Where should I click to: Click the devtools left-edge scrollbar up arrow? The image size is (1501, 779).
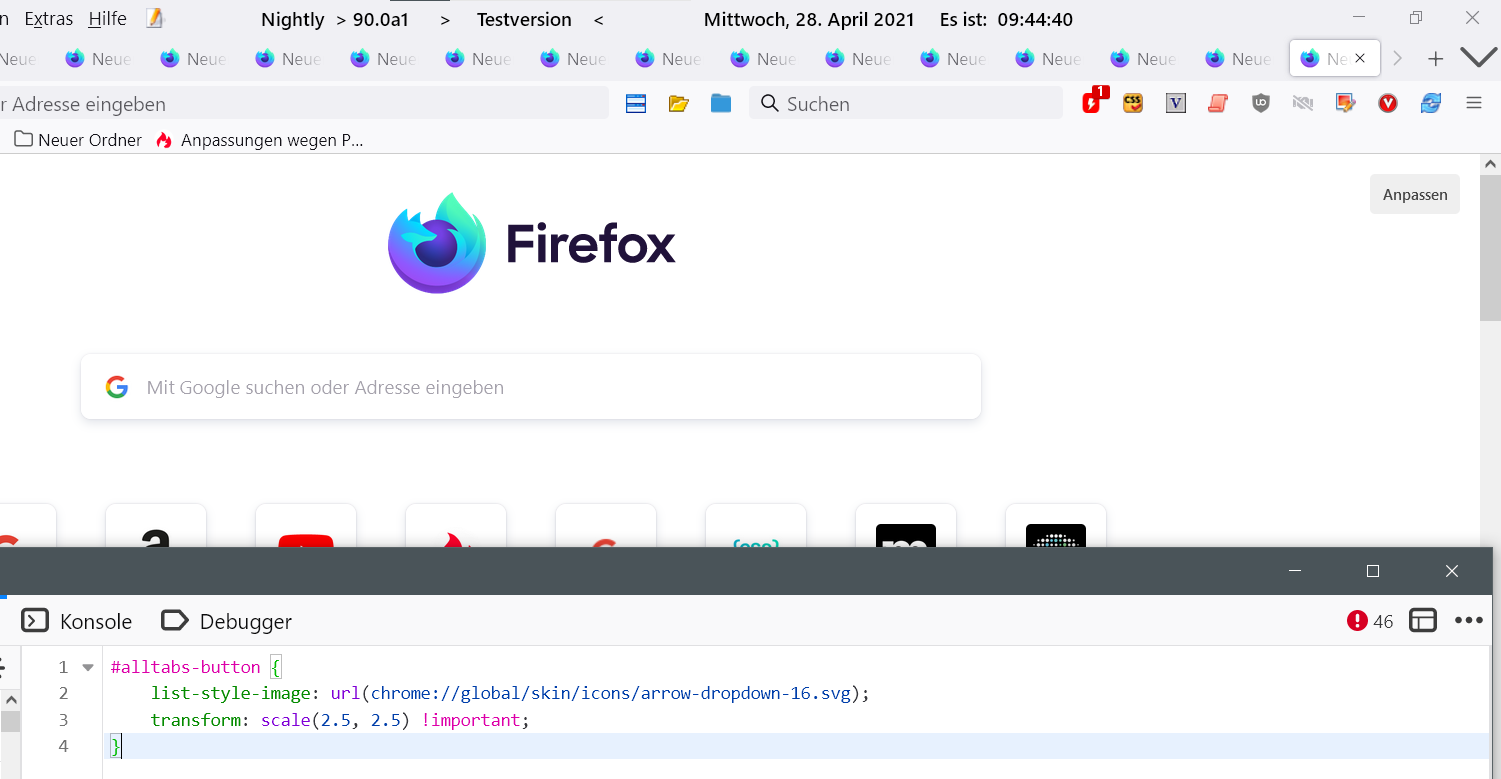pos(10,700)
